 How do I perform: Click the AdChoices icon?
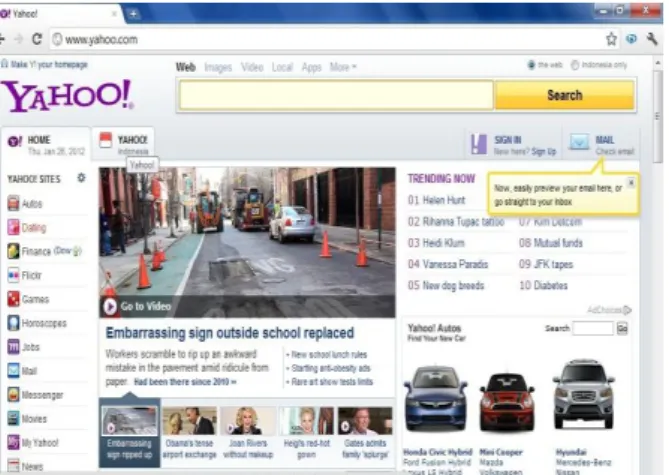coord(627,310)
